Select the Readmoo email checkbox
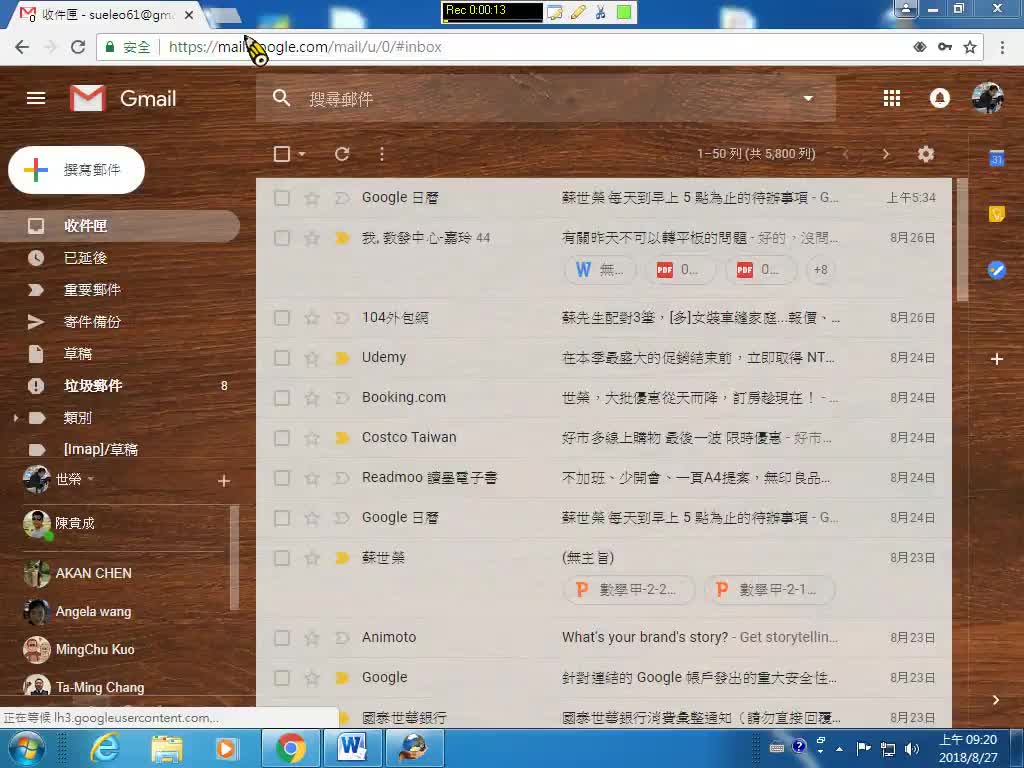Image resolution: width=1024 pixels, height=768 pixels. [x=281, y=478]
